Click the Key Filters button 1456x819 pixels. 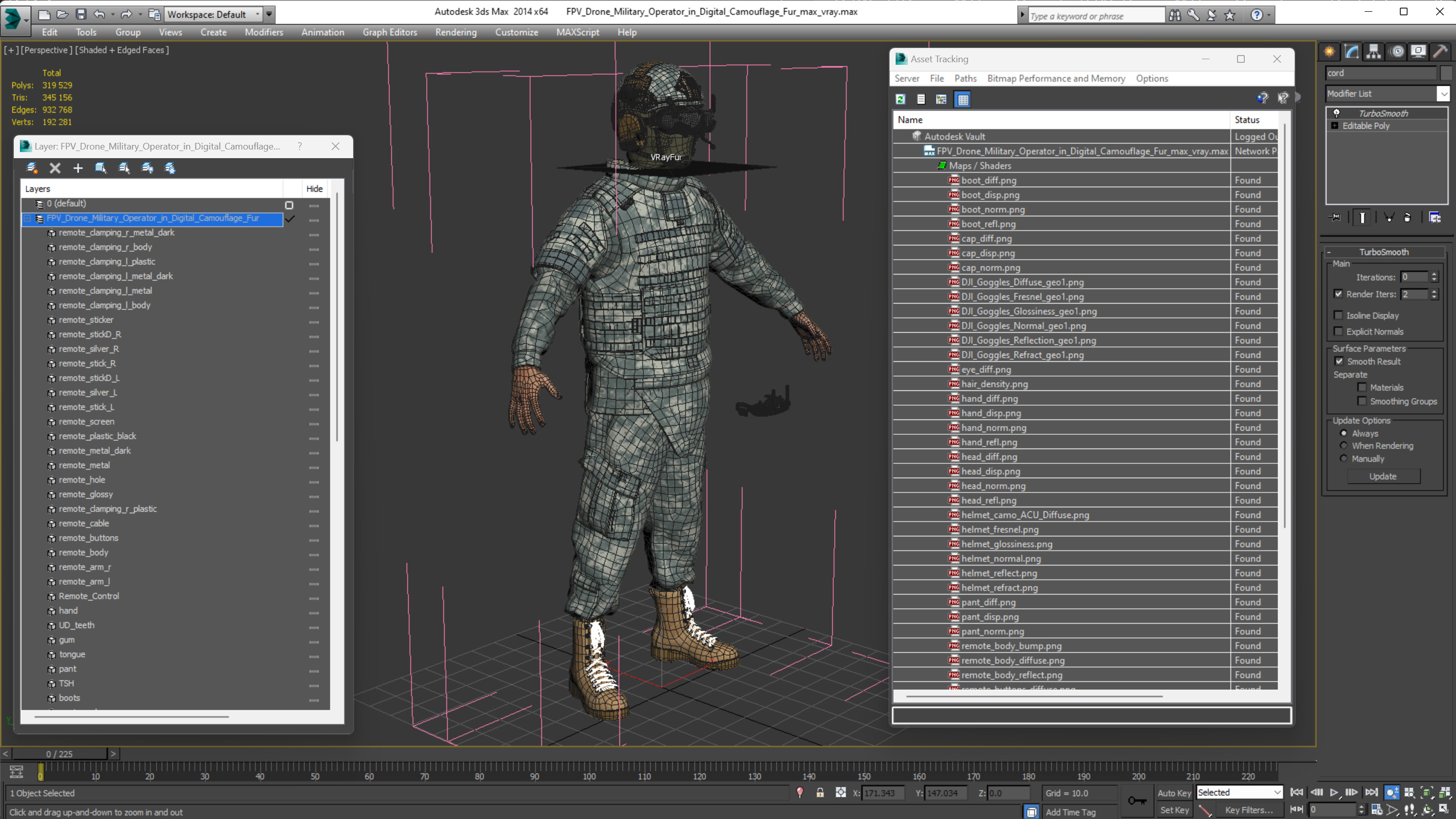click(x=1249, y=810)
